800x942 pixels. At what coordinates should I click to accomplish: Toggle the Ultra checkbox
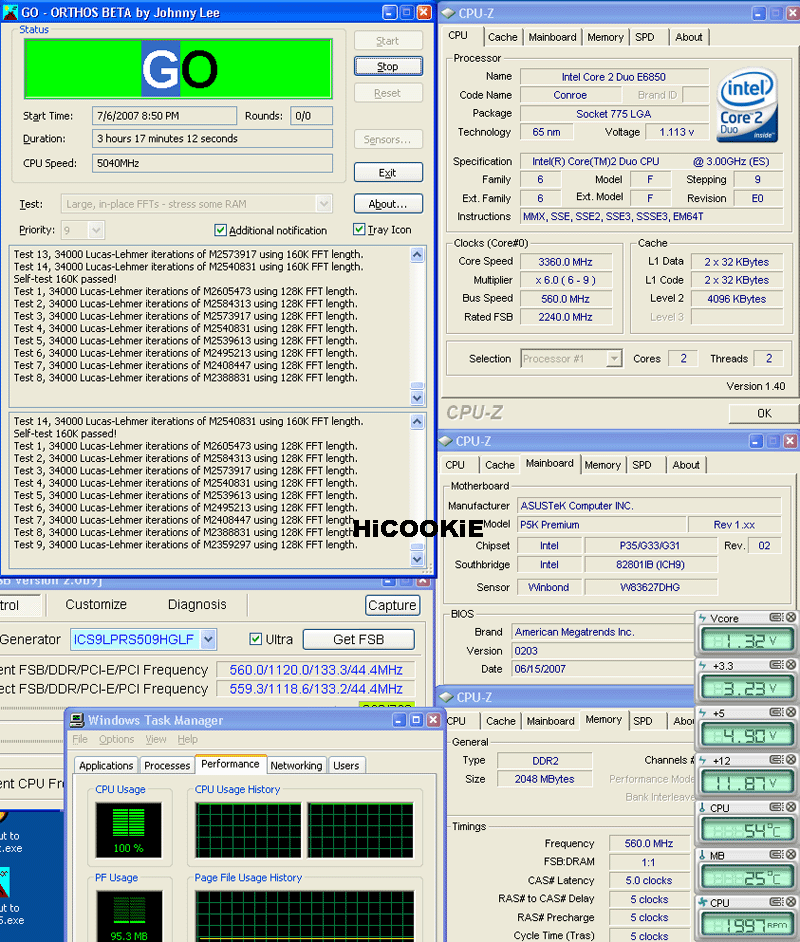256,639
